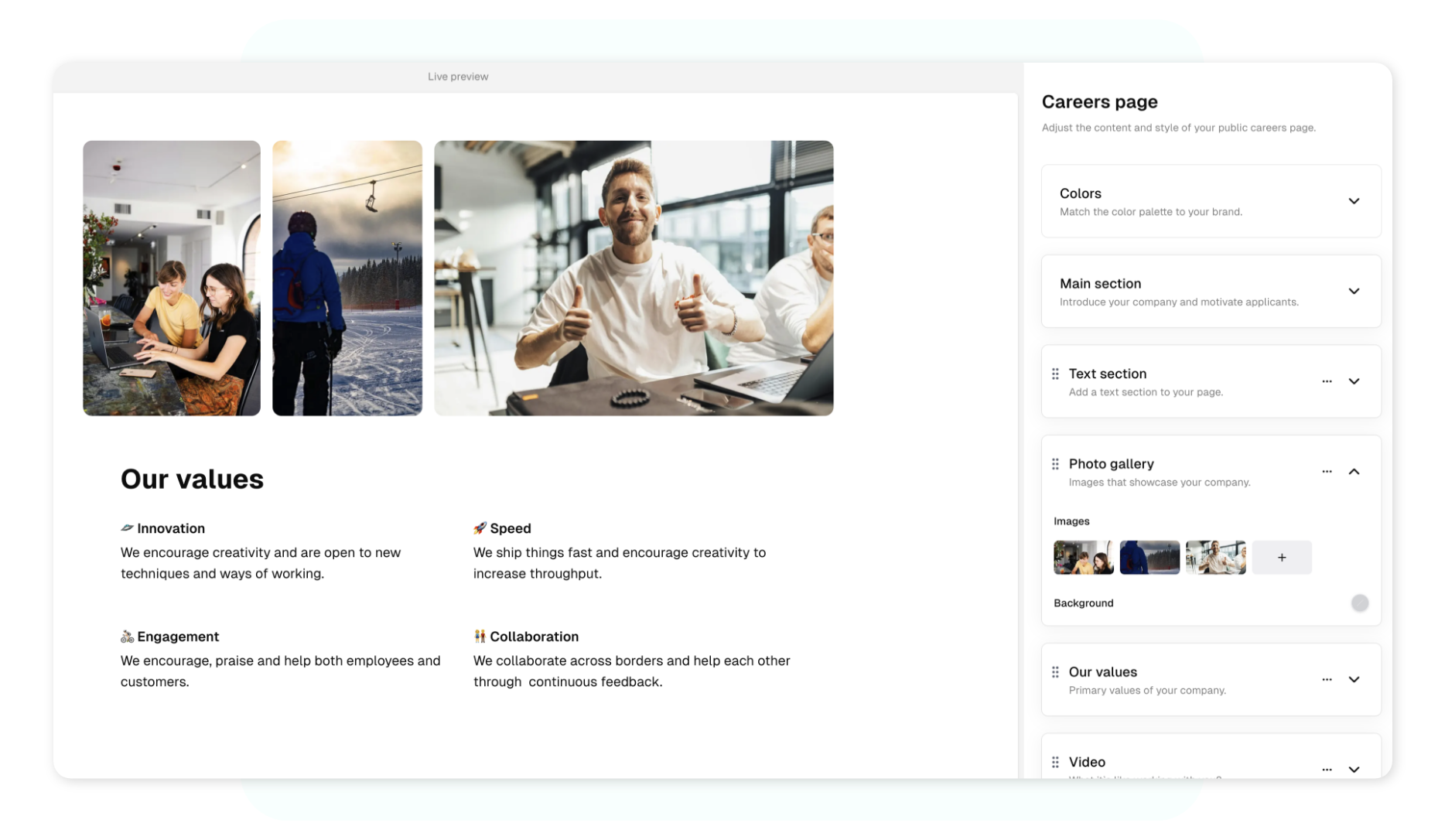The width and height of the screenshot is (1445, 840).
Task: Select the two women coworking thumbnail
Action: tap(1084, 558)
